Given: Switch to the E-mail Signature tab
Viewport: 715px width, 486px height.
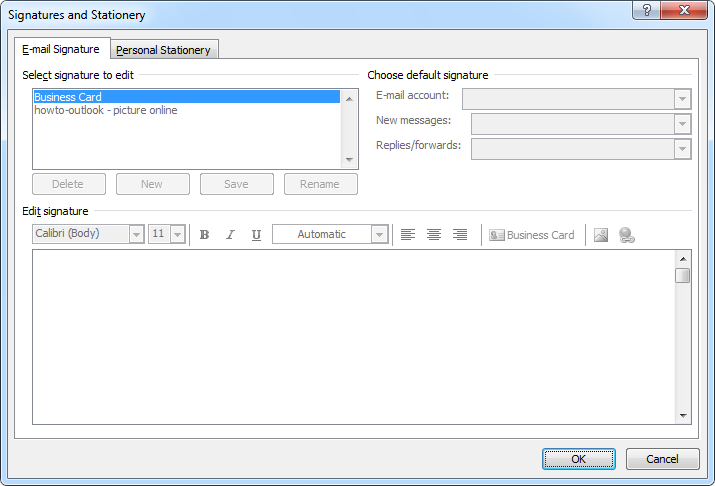Looking at the screenshot, I should tap(61, 49).
